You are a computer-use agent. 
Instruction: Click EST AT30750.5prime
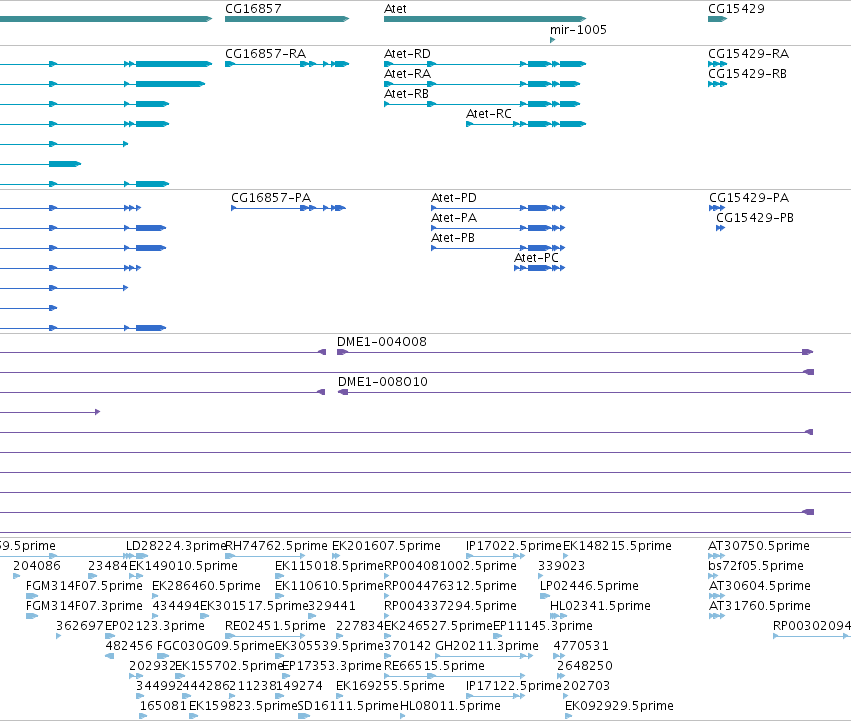point(759,546)
